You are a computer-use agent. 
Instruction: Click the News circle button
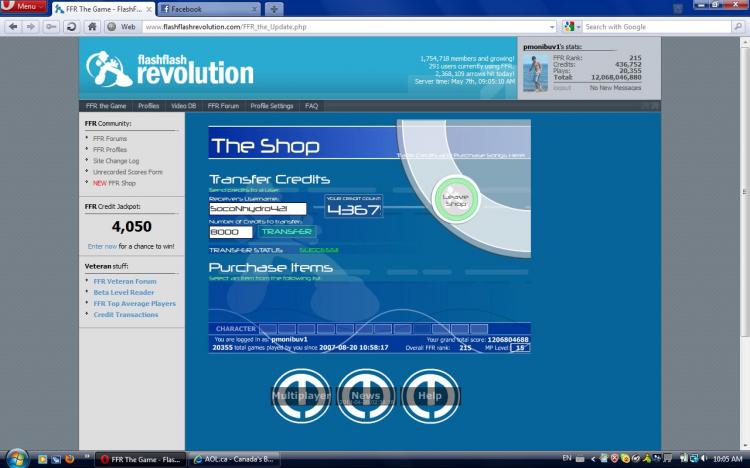tap(366, 396)
